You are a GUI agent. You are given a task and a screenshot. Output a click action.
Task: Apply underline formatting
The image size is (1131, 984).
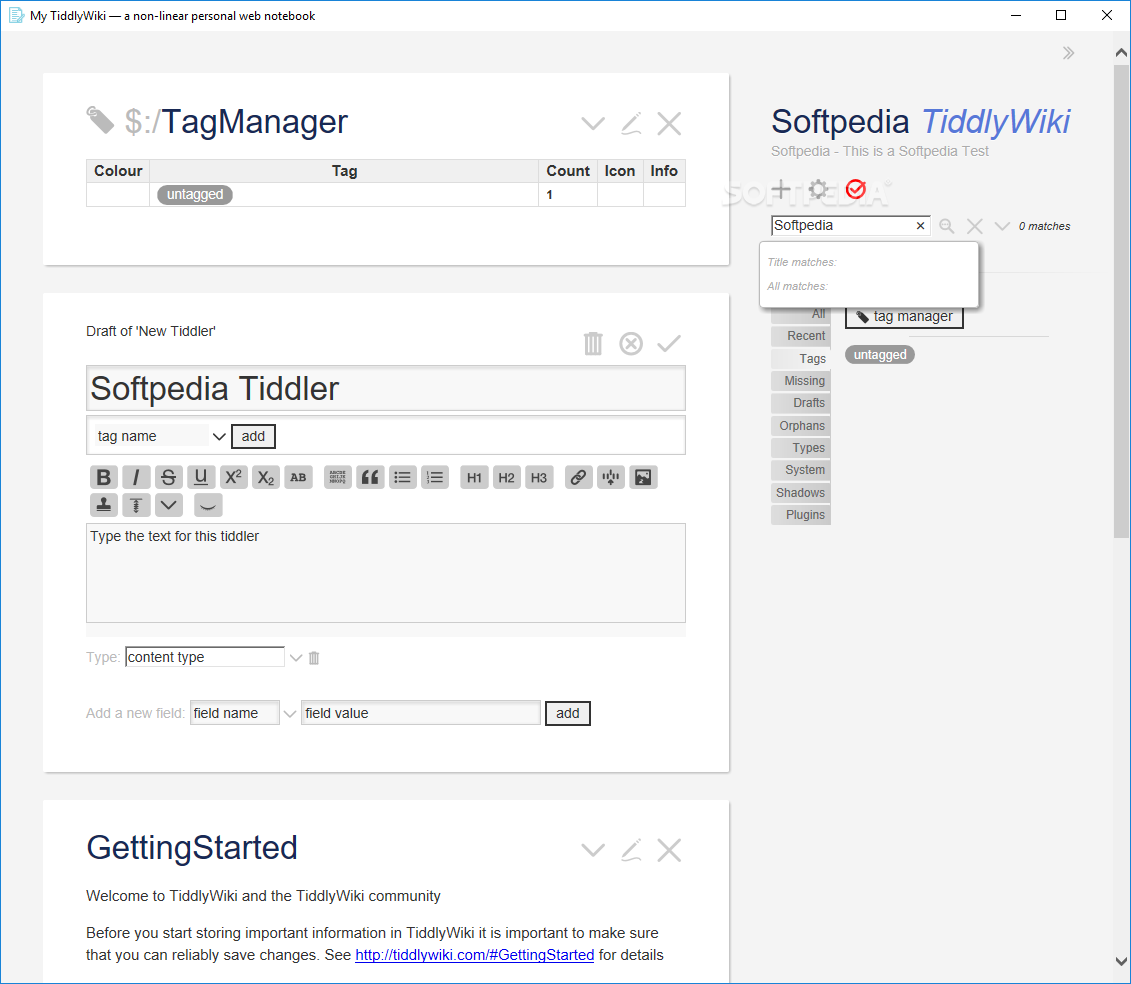tap(201, 477)
